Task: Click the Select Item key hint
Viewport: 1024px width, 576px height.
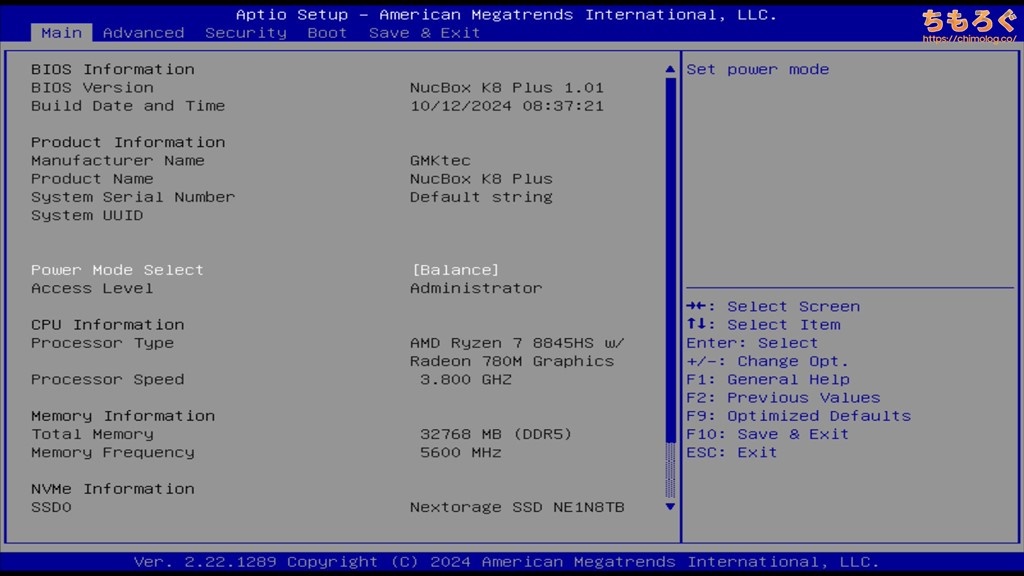Action: (763, 325)
